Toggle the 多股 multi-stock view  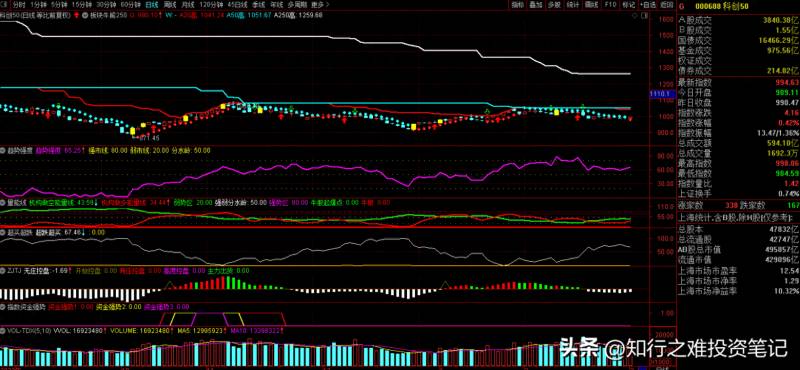pyautogui.click(x=554, y=5)
